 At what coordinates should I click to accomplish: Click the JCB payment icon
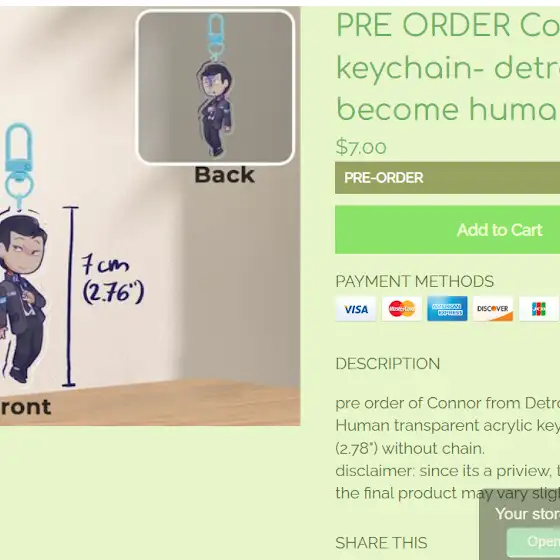(x=539, y=309)
